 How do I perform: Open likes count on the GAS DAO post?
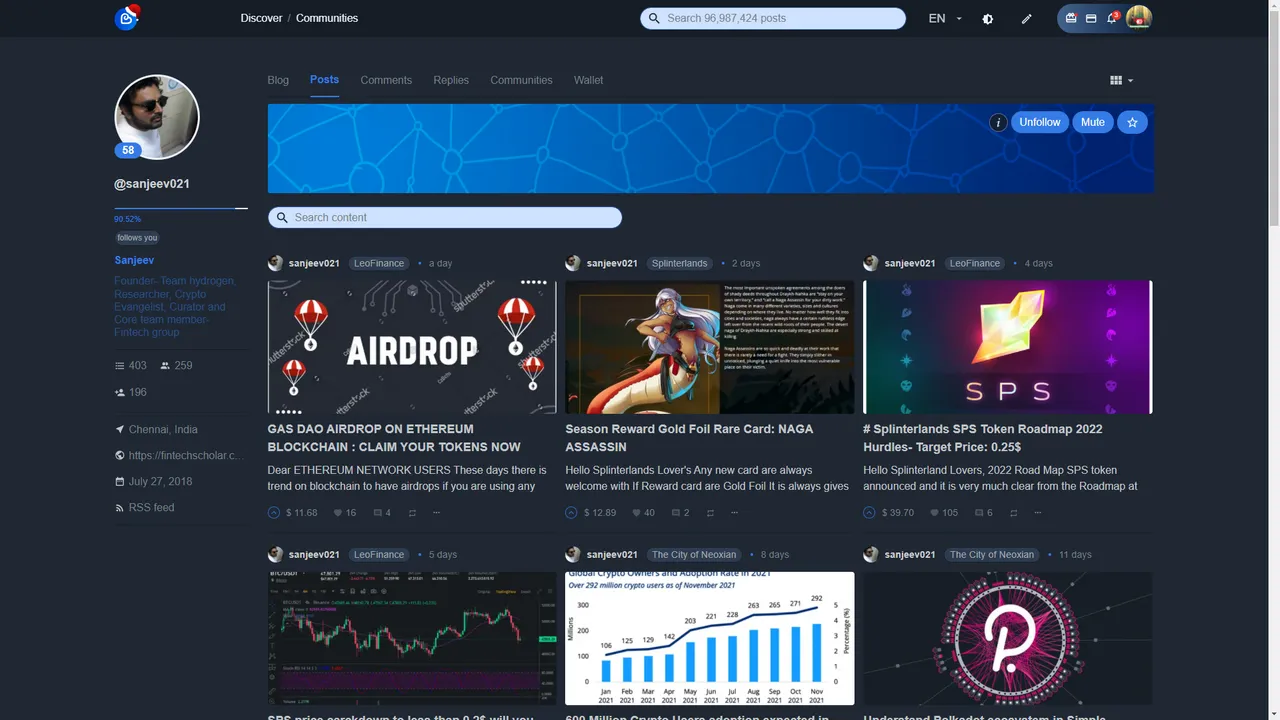[x=343, y=512]
